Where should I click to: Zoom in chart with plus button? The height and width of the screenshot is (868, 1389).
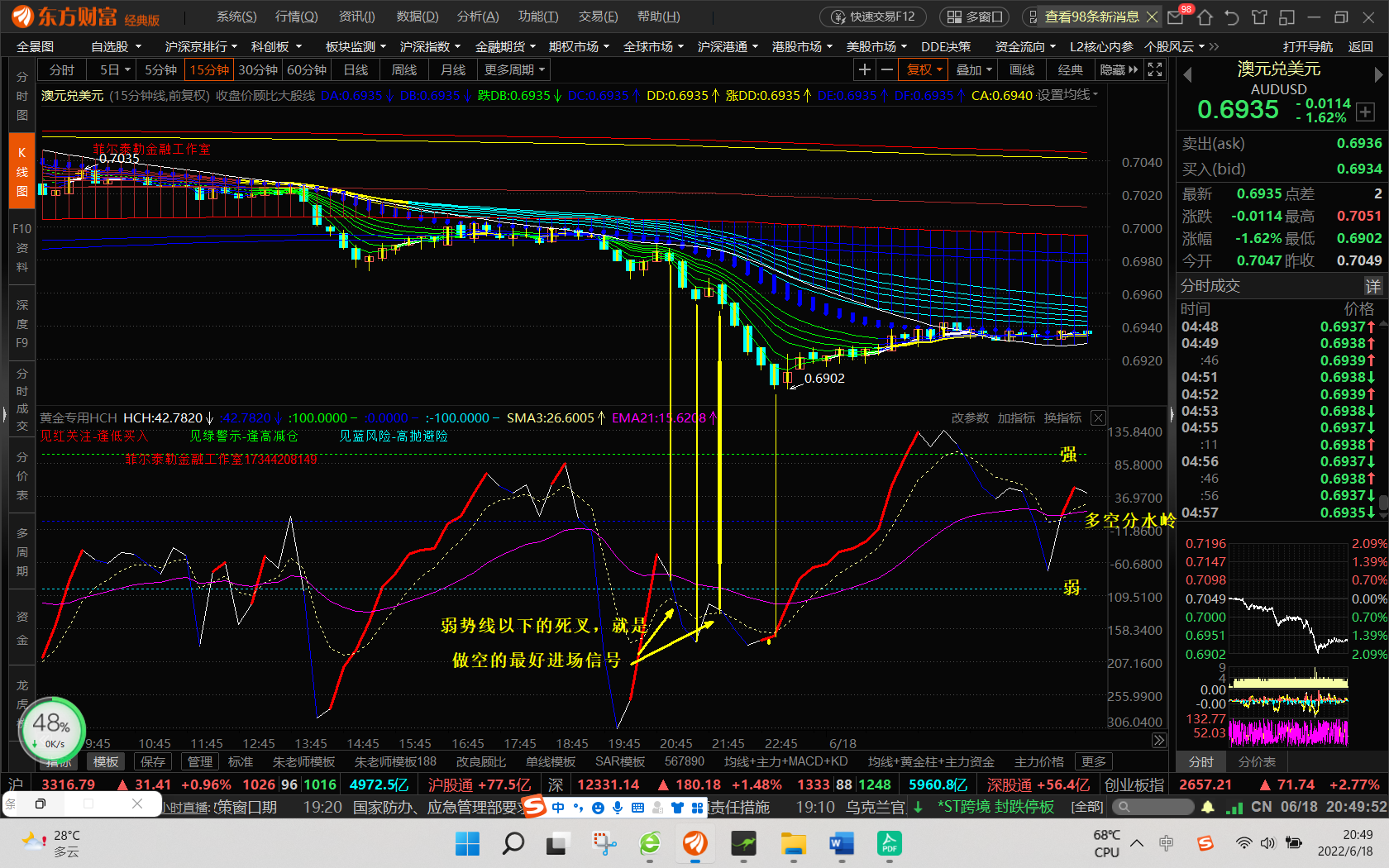(x=864, y=70)
